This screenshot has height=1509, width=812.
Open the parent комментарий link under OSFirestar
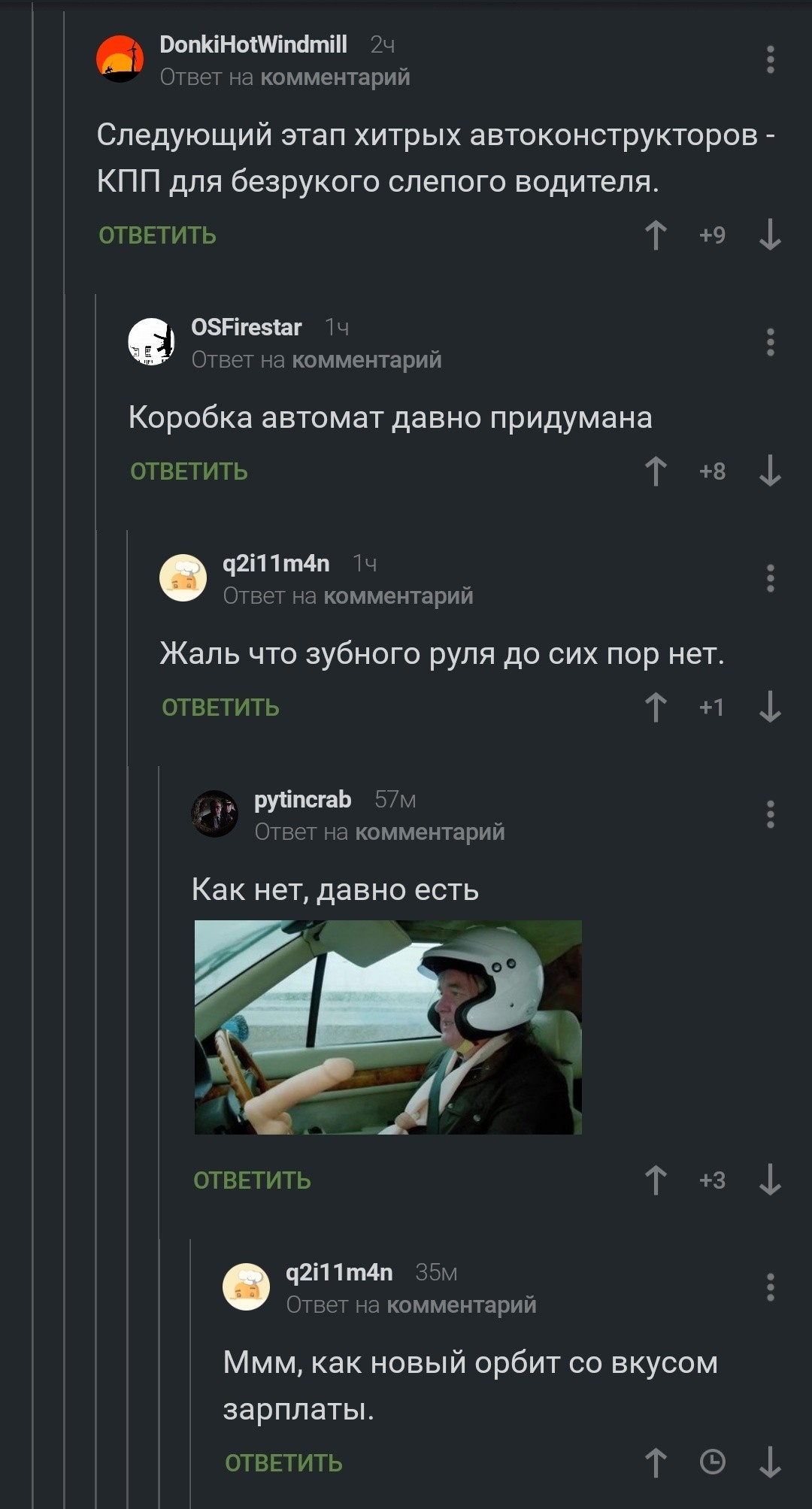[367, 360]
